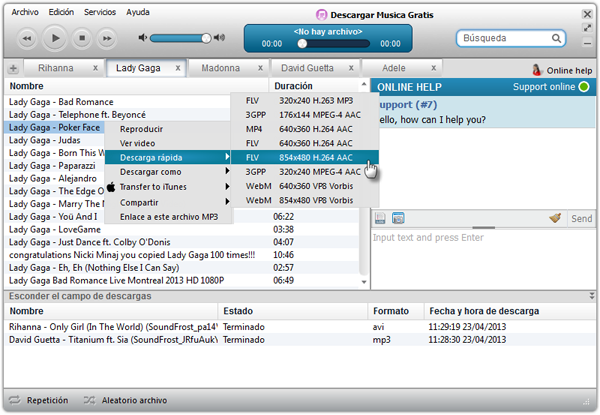Switch to the Adele tab
This screenshot has width=600, height=415.
394,68
